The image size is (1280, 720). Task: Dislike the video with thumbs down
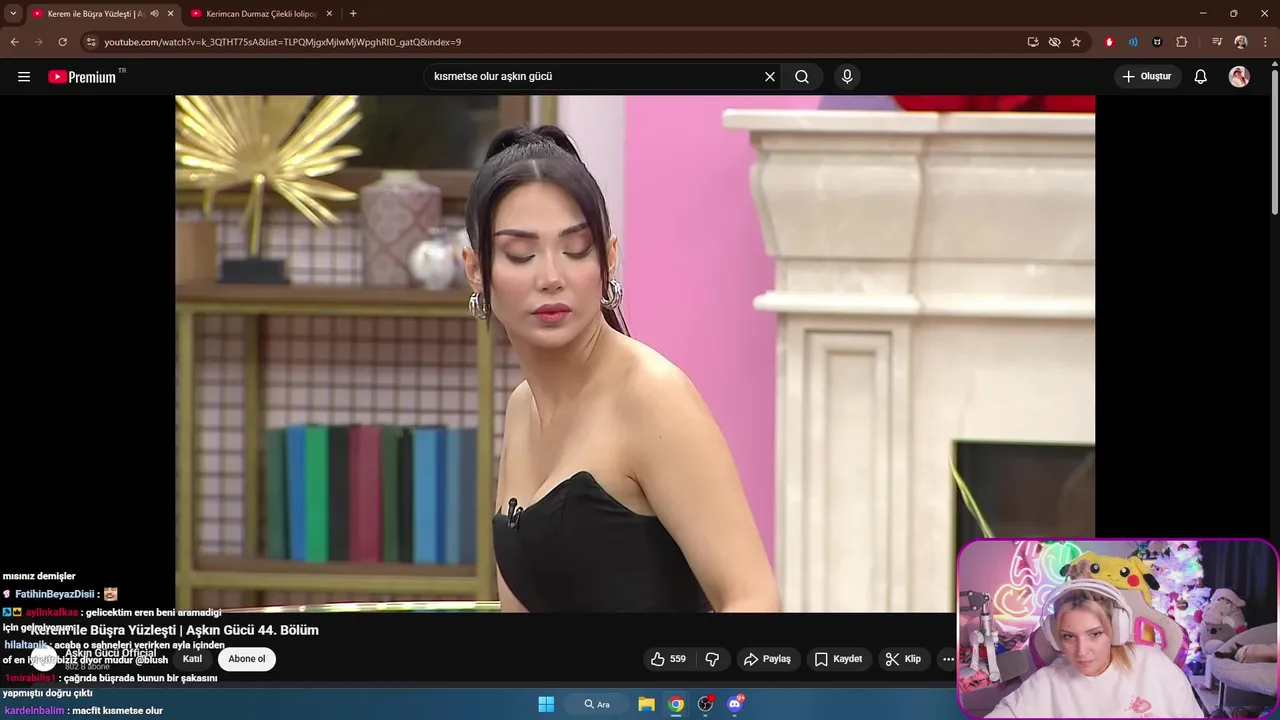pos(713,659)
